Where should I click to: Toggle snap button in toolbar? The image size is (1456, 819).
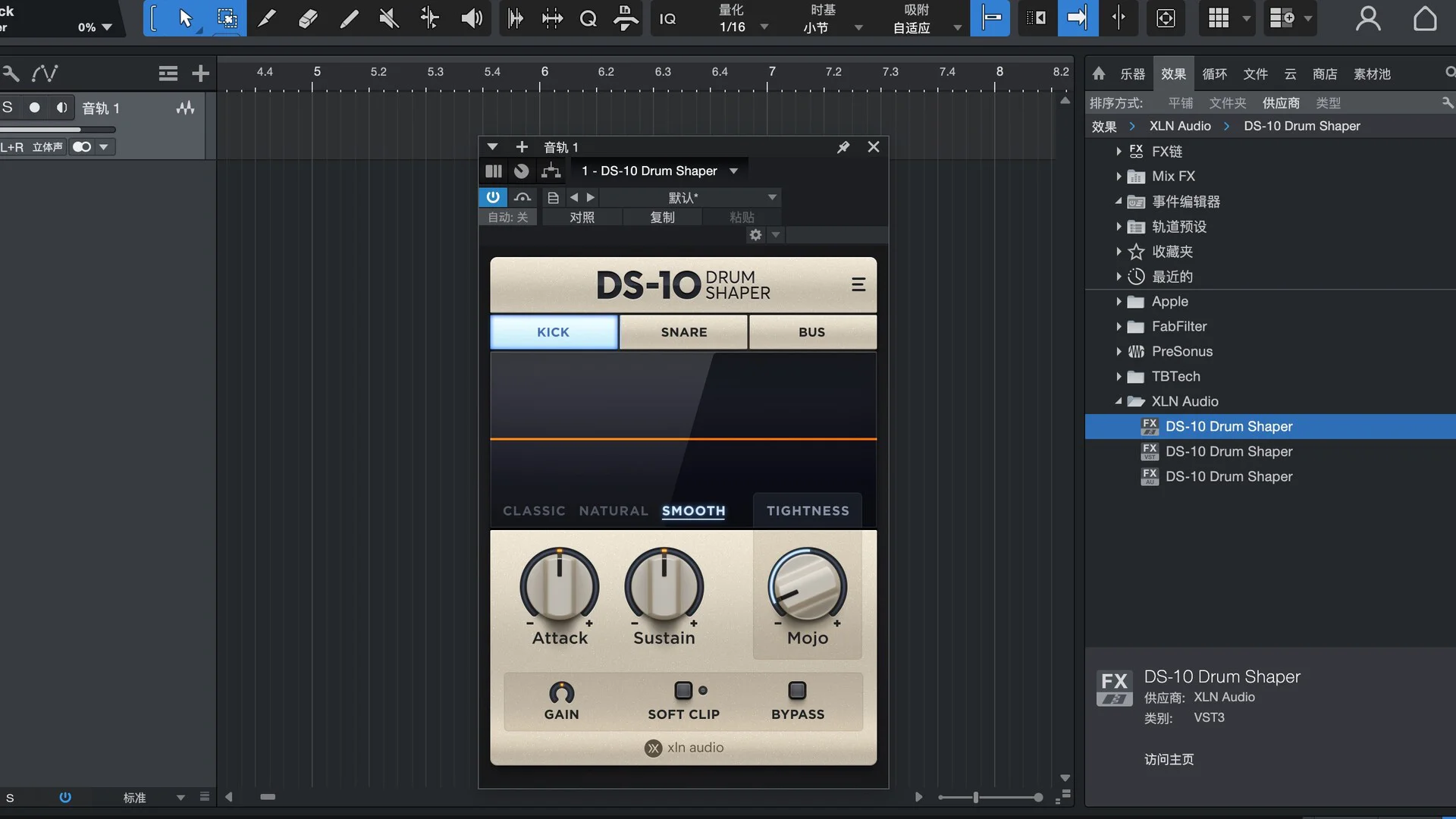(990, 17)
